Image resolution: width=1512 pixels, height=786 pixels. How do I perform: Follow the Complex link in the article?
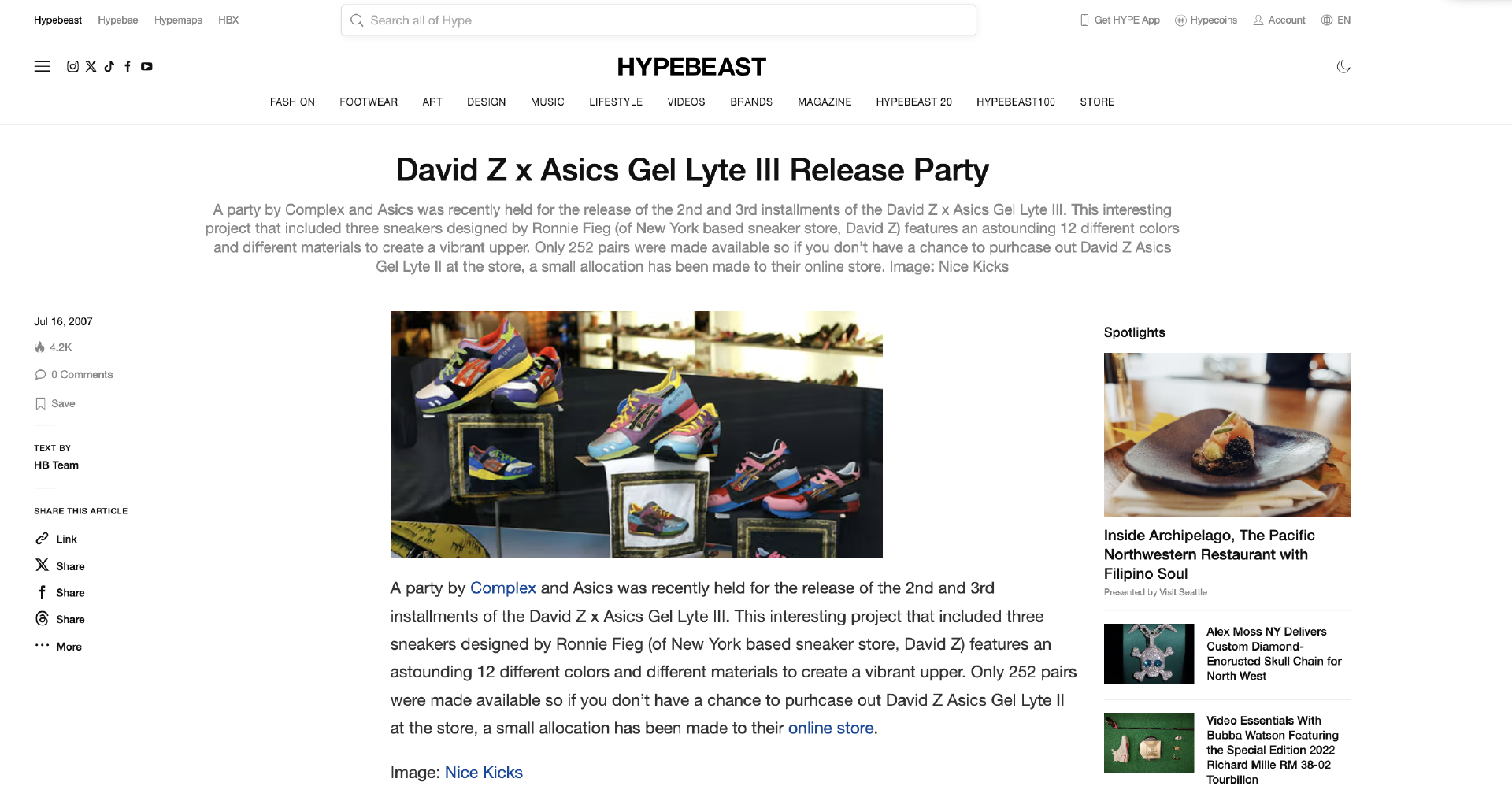click(x=502, y=588)
